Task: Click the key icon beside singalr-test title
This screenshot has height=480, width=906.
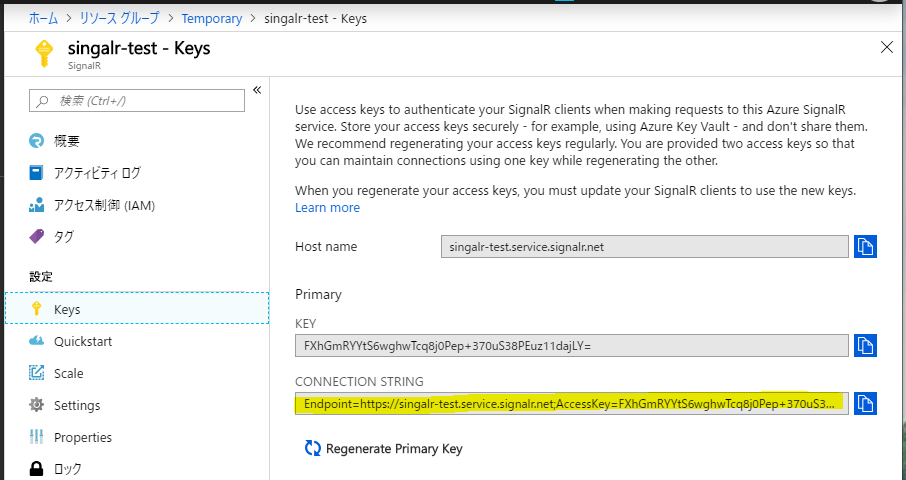Action: (44, 54)
